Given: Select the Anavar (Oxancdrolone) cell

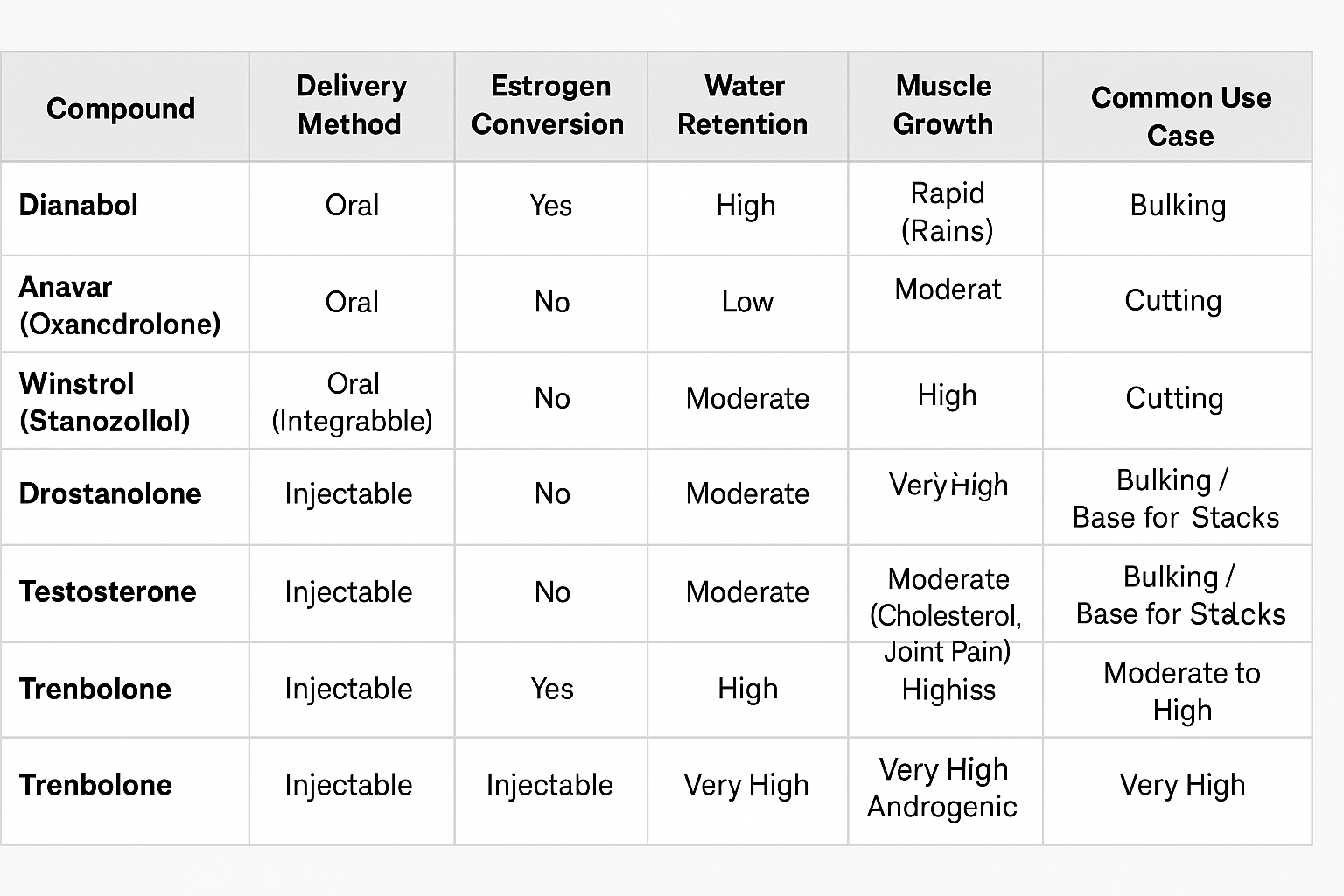Looking at the screenshot, I should (x=119, y=305).
